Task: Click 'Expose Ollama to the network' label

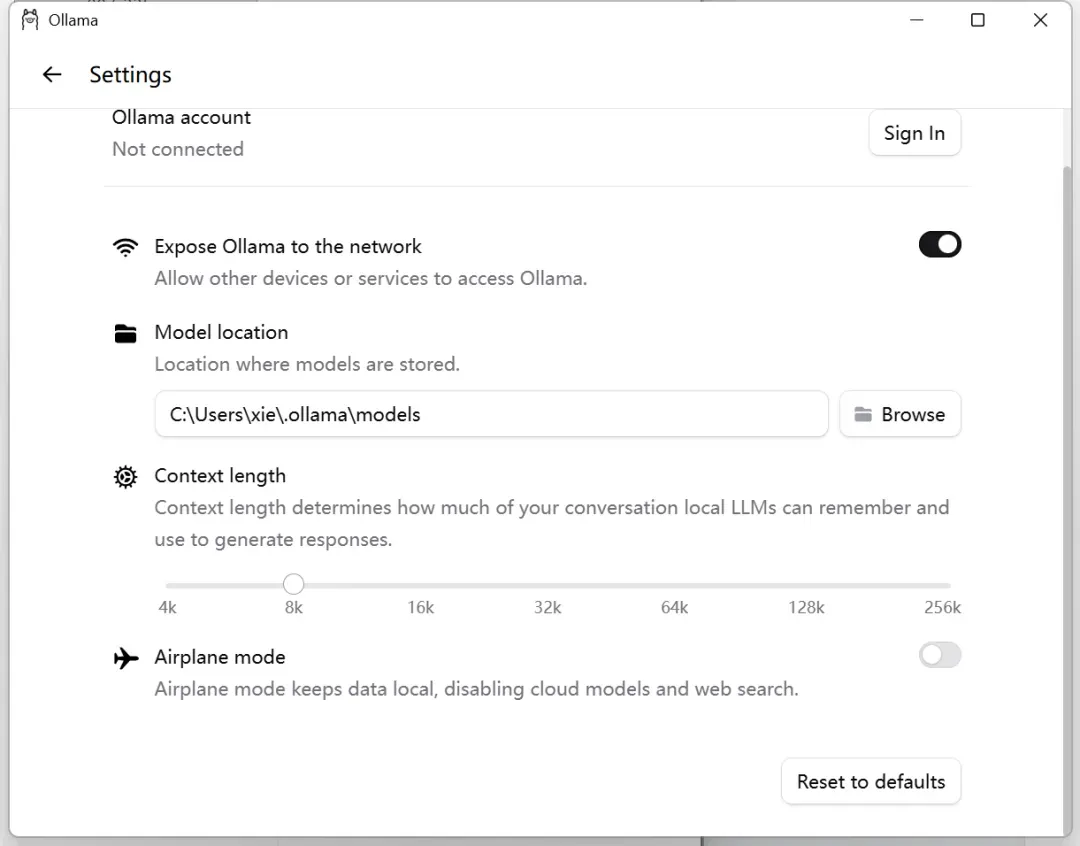Action: pos(288,247)
